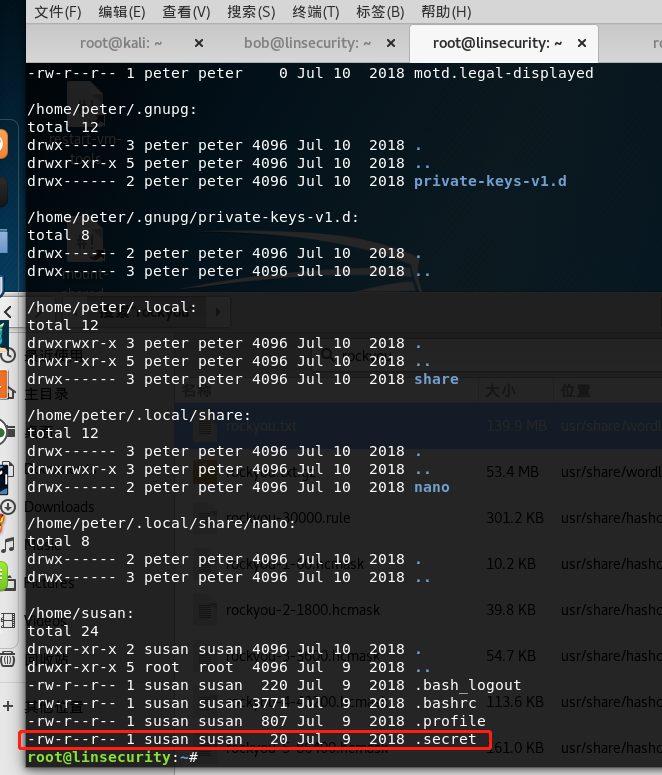Click the Downloads arrow icon in file manager sidebar
Viewport: 662px width, 775px height.
point(8,507)
